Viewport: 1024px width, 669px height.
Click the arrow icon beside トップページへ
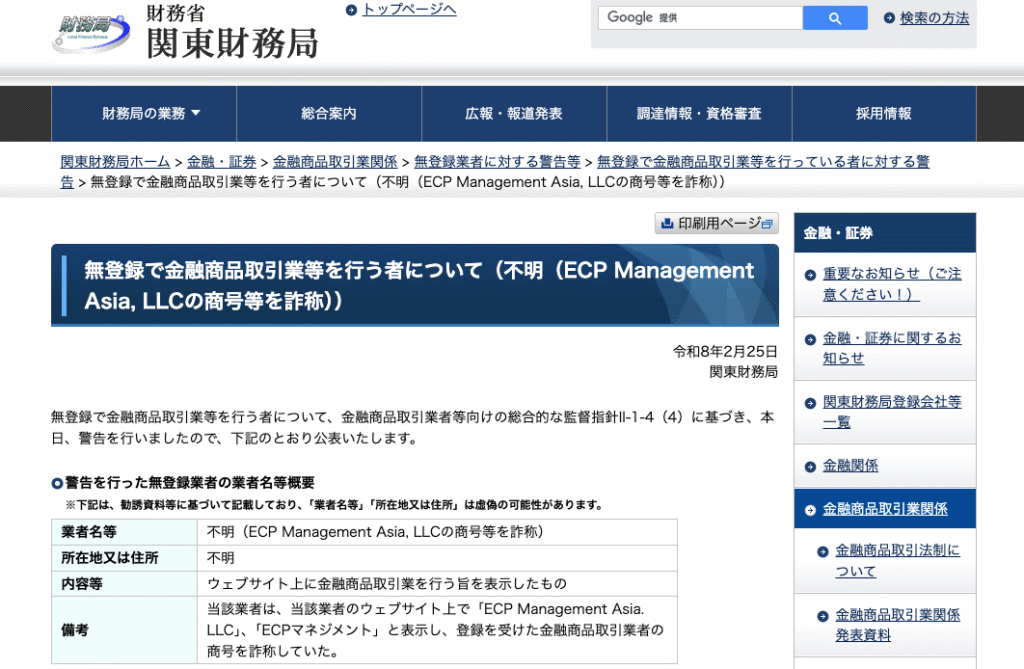(x=351, y=10)
